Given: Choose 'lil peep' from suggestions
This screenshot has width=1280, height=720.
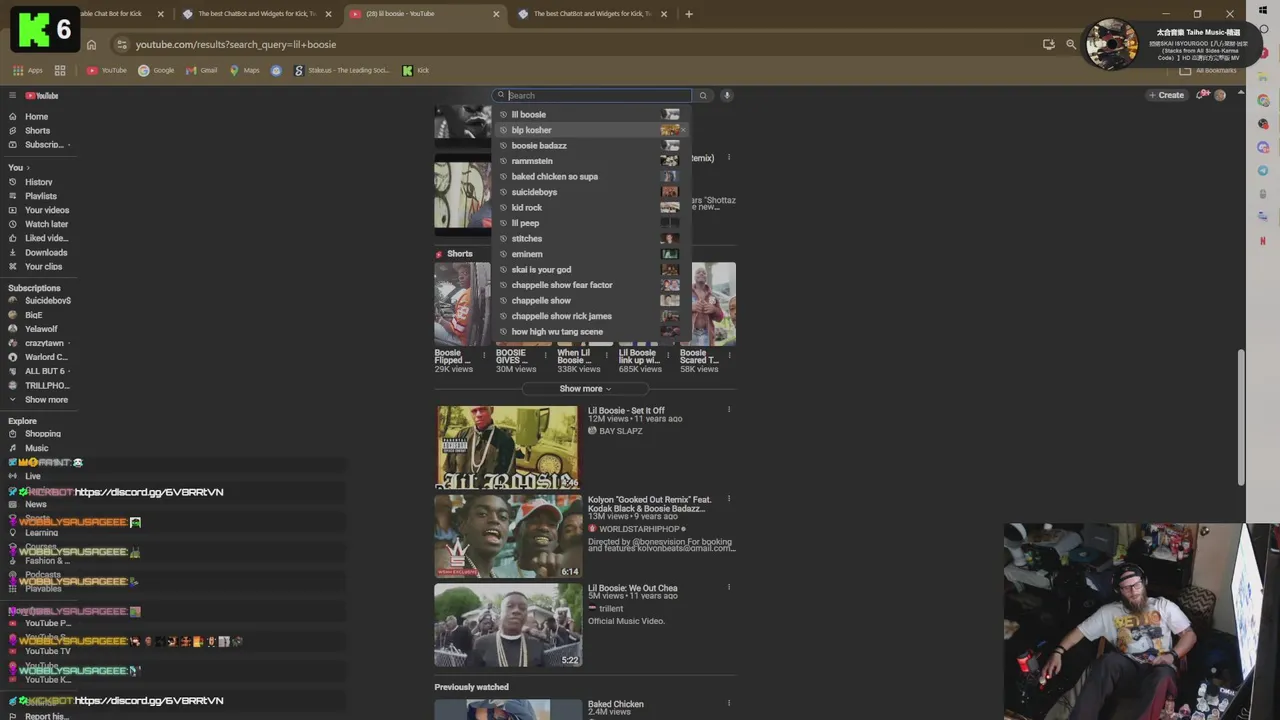Looking at the screenshot, I should point(590,223).
